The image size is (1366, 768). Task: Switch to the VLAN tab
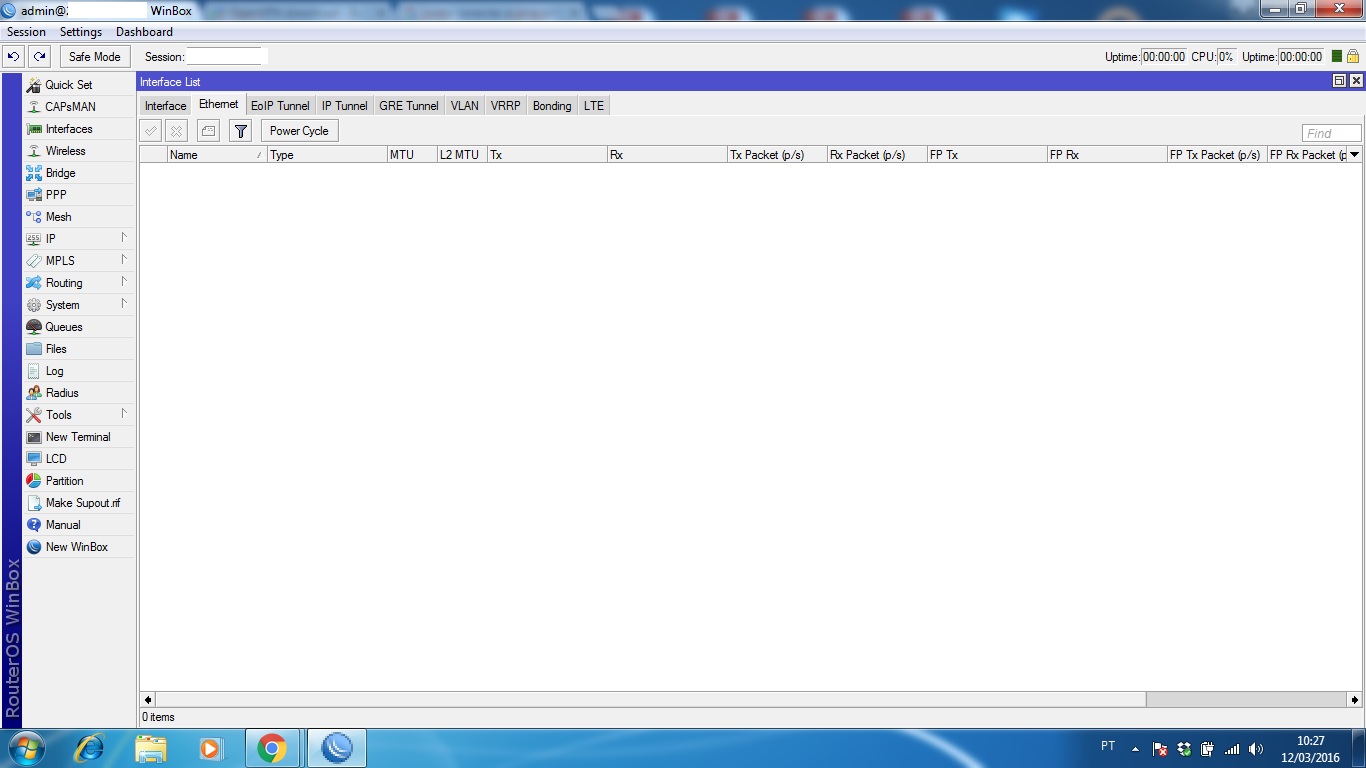click(464, 106)
